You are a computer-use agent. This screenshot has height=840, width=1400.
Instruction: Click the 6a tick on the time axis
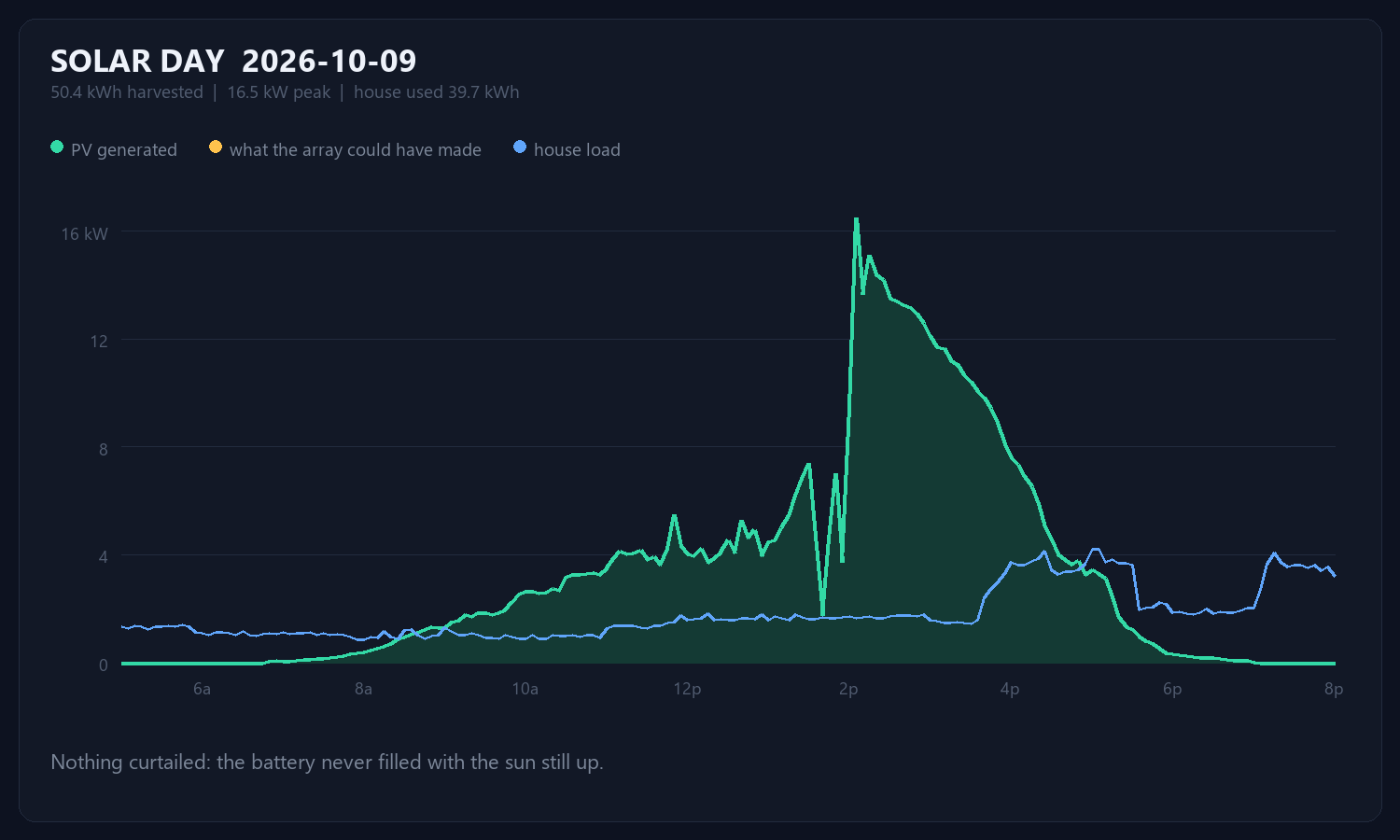click(202, 690)
